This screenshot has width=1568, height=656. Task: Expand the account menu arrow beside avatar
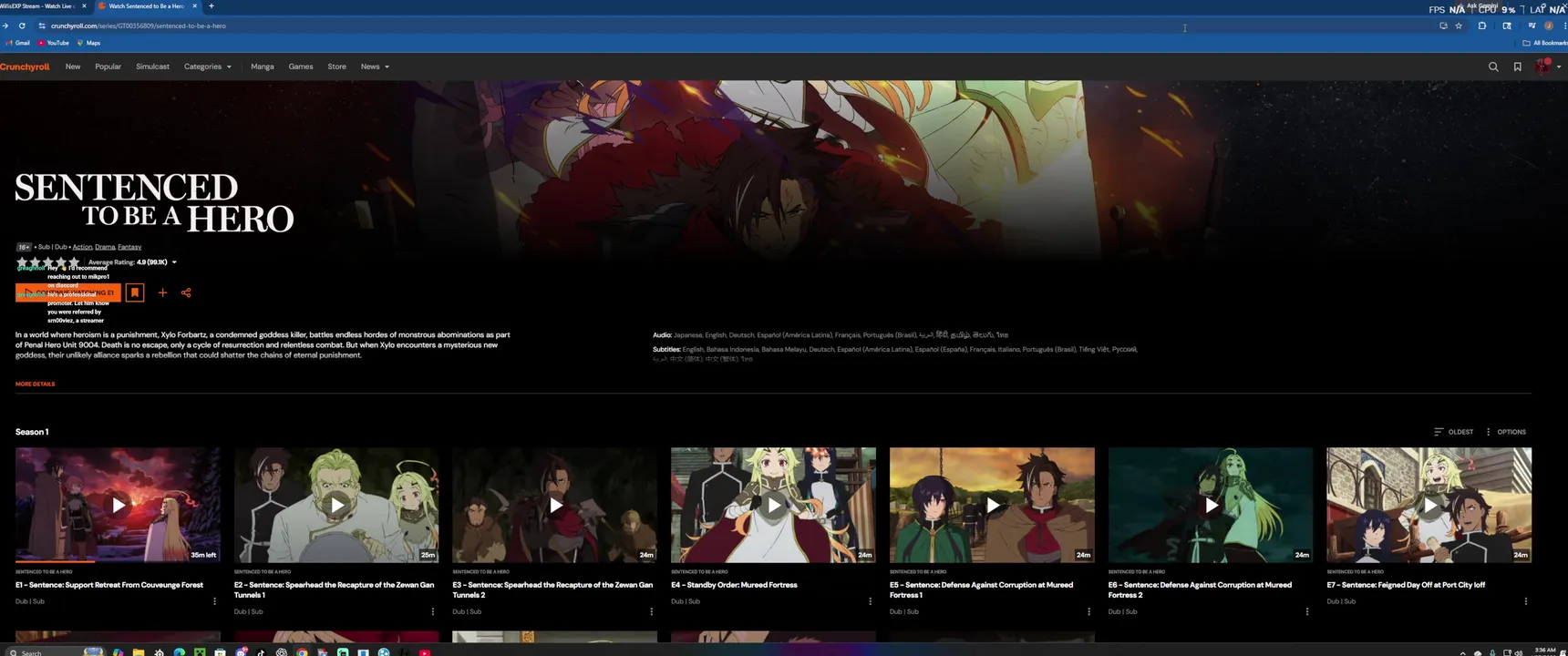coord(1559,67)
